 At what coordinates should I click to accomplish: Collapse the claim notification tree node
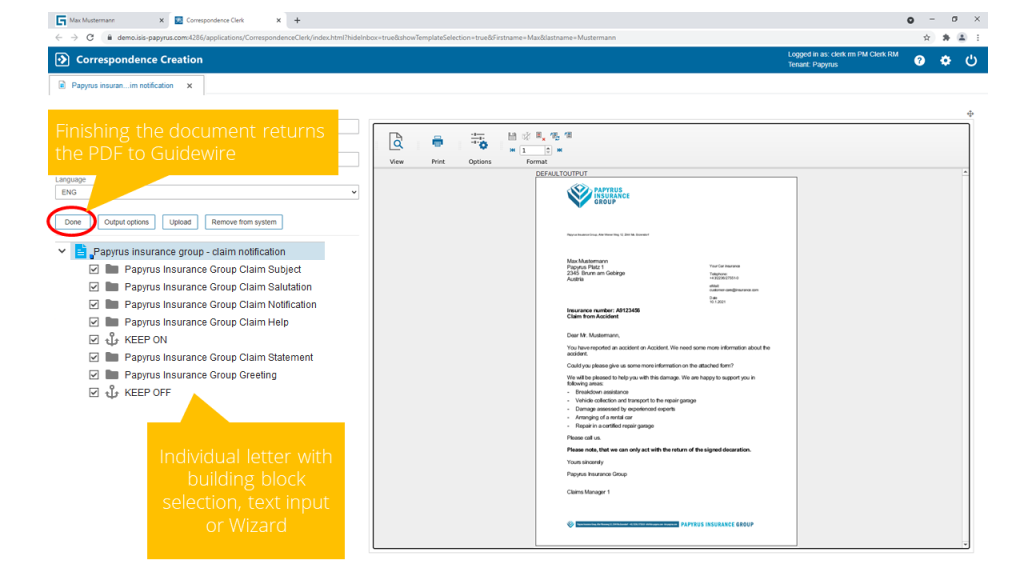tap(62, 251)
